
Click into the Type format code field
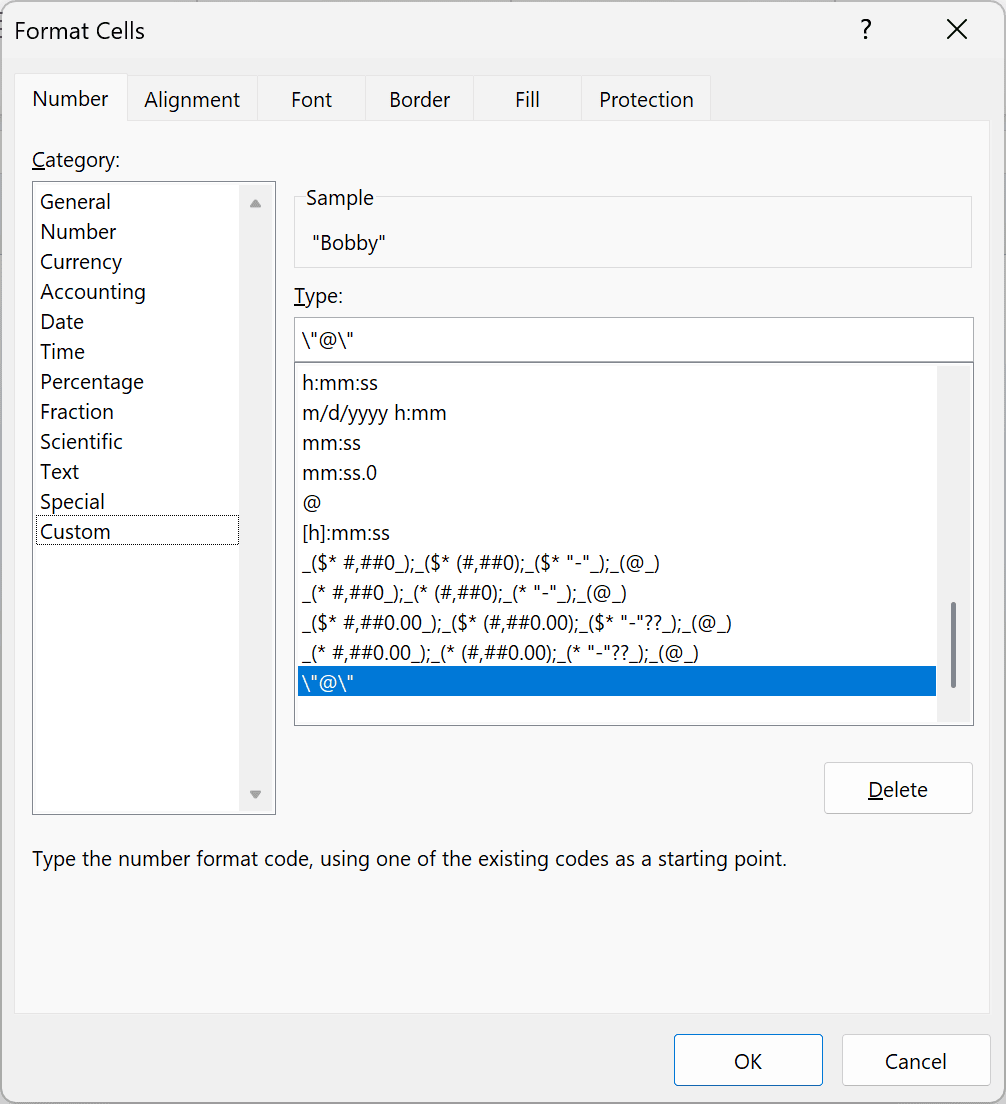point(634,340)
